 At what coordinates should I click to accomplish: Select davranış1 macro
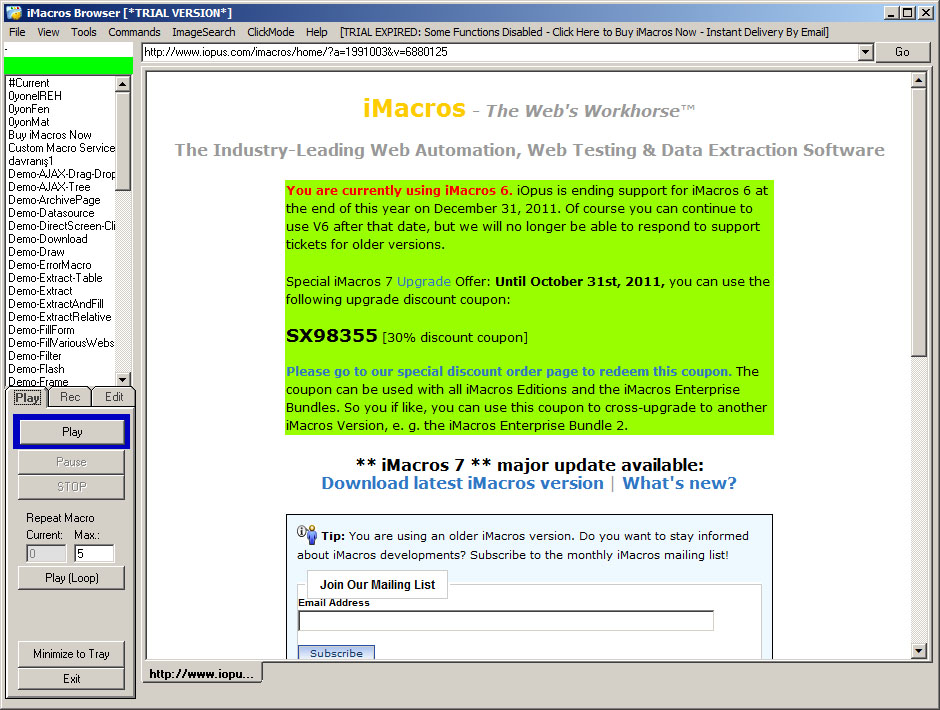(x=61, y=161)
